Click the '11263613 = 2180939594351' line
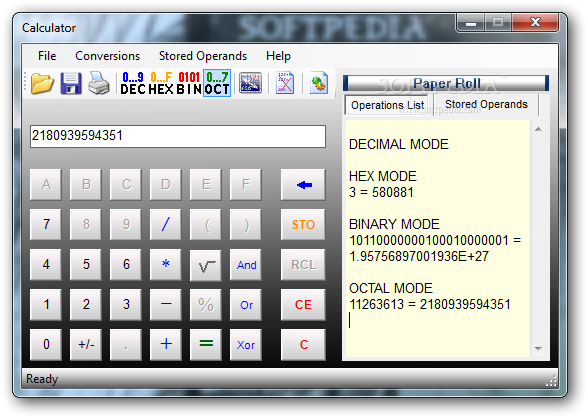588x418 pixels. click(x=430, y=304)
